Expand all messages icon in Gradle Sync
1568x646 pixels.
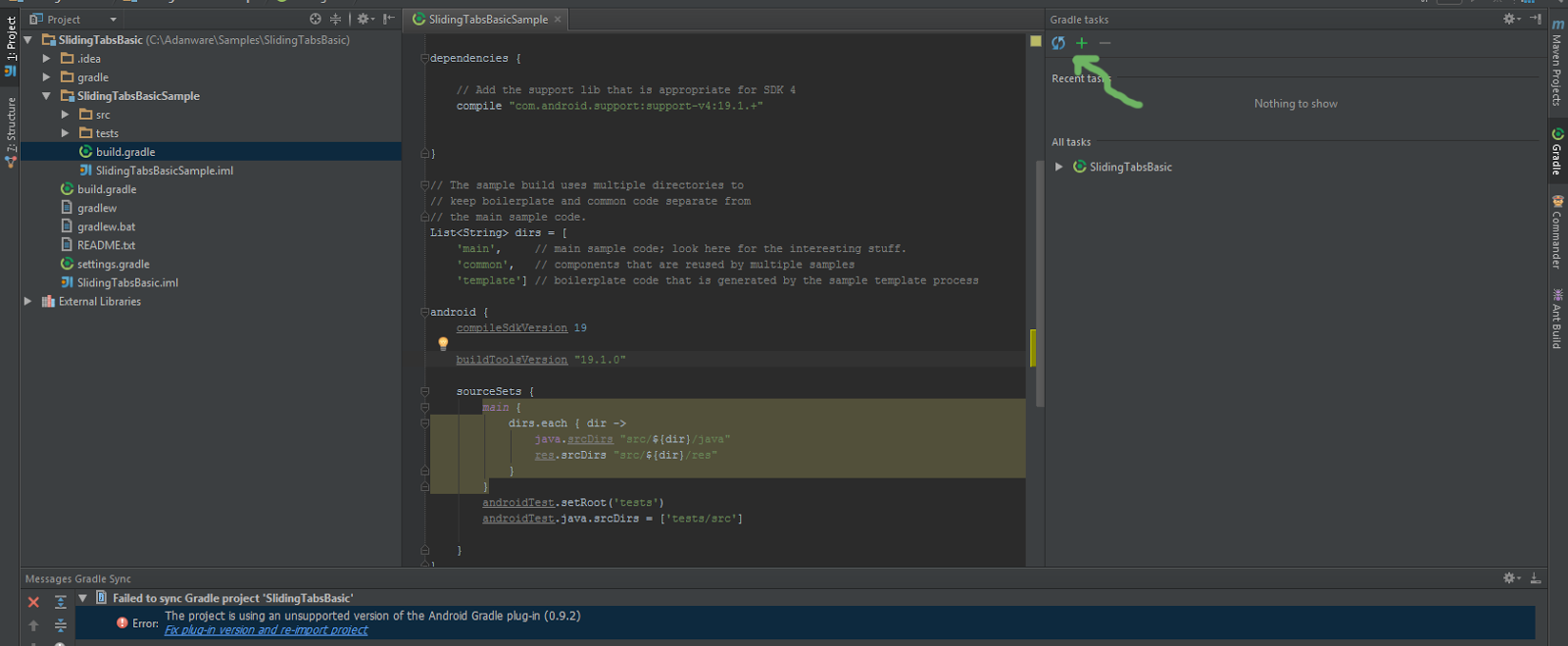pos(61,602)
